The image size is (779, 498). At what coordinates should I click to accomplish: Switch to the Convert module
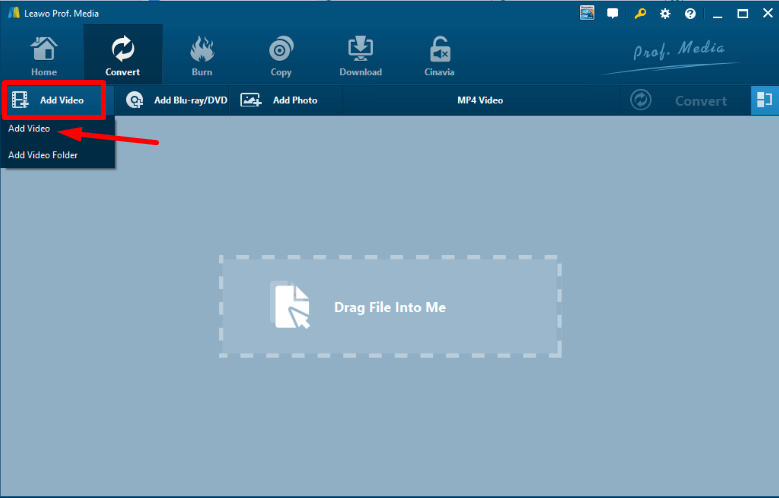tap(123, 56)
